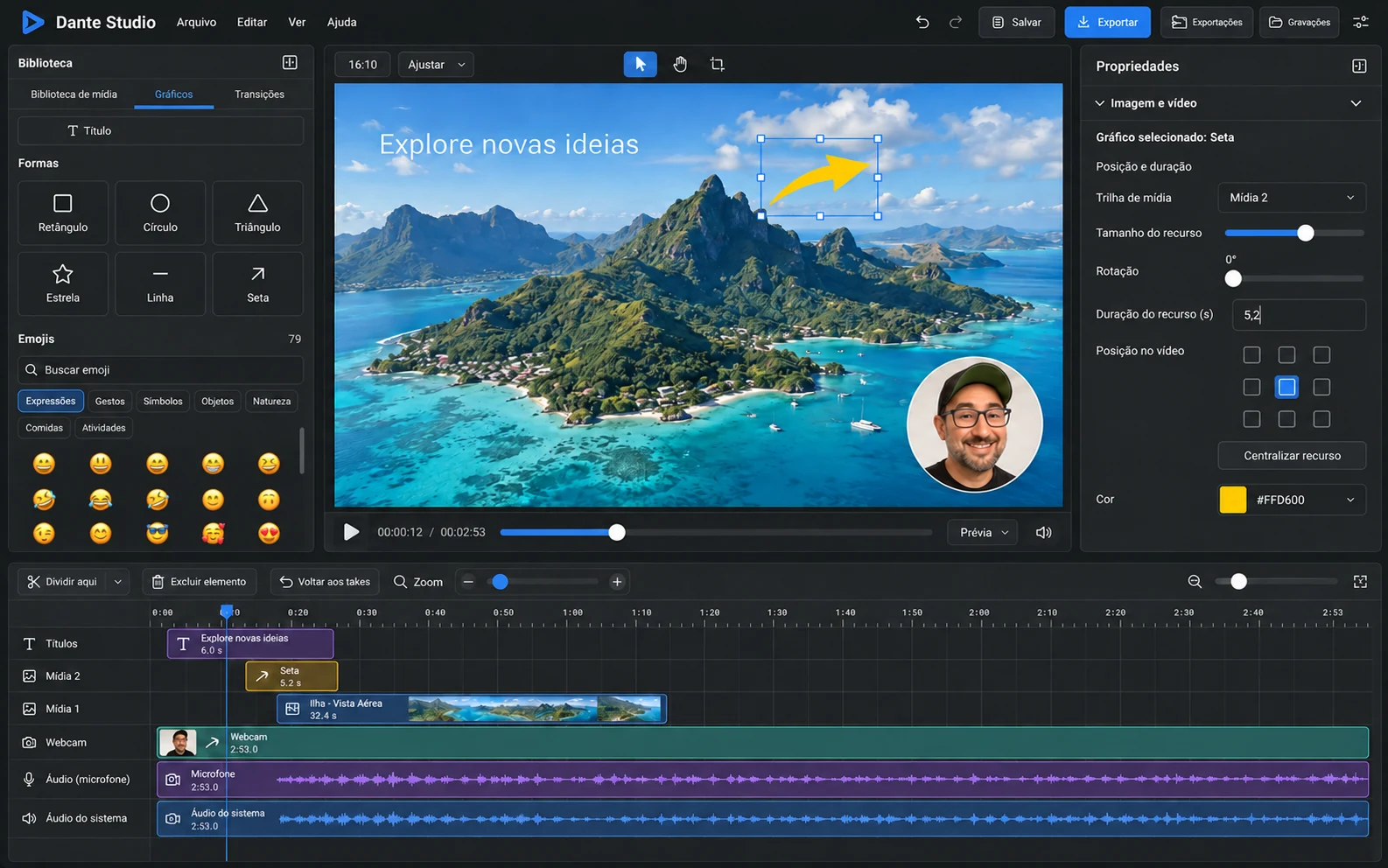Open the Dividir aqui dropdown arrow
The height and width of the screenshot is (868, 1388).
[117, 582]
